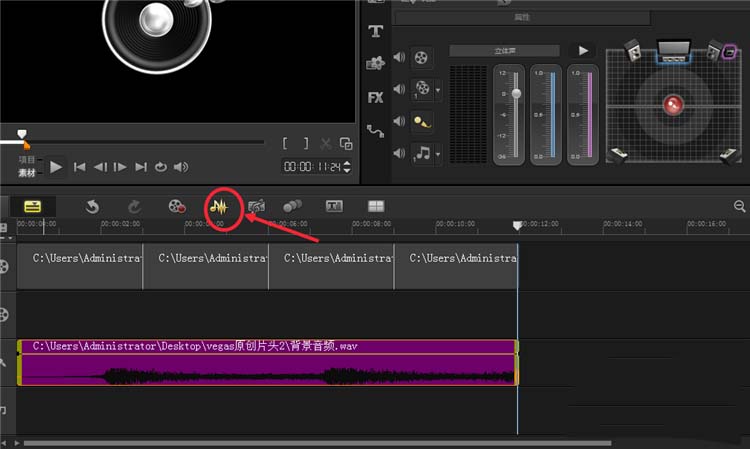750x449 pixels.
Task: Open the Sound Mixer tool in timeline toolbar
Action: [219, 207]
